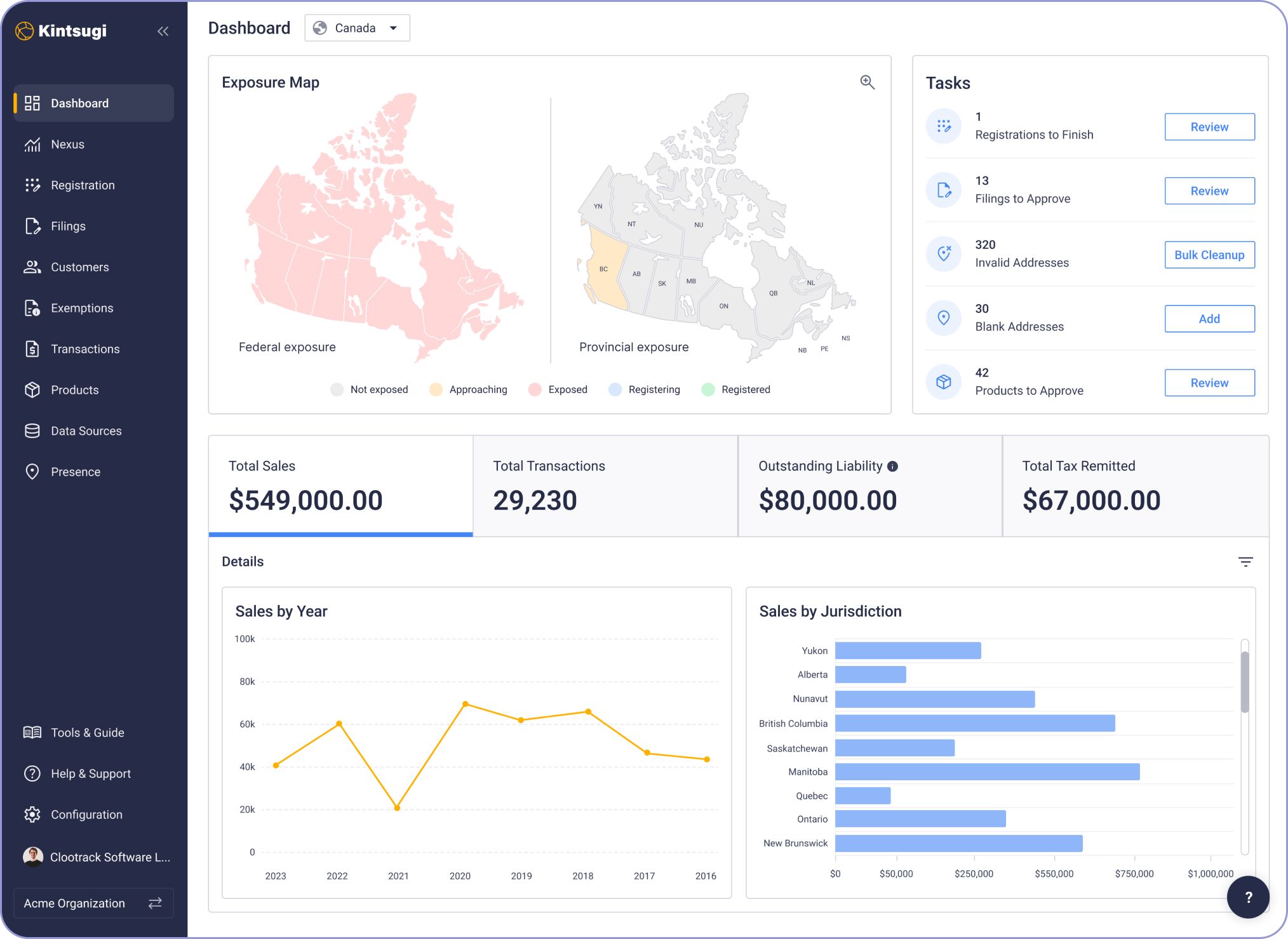Viewport: 1288px width, 939px height.
Task: Click the Exposure Map zoom magnifier icon
Action: [867, 83]
